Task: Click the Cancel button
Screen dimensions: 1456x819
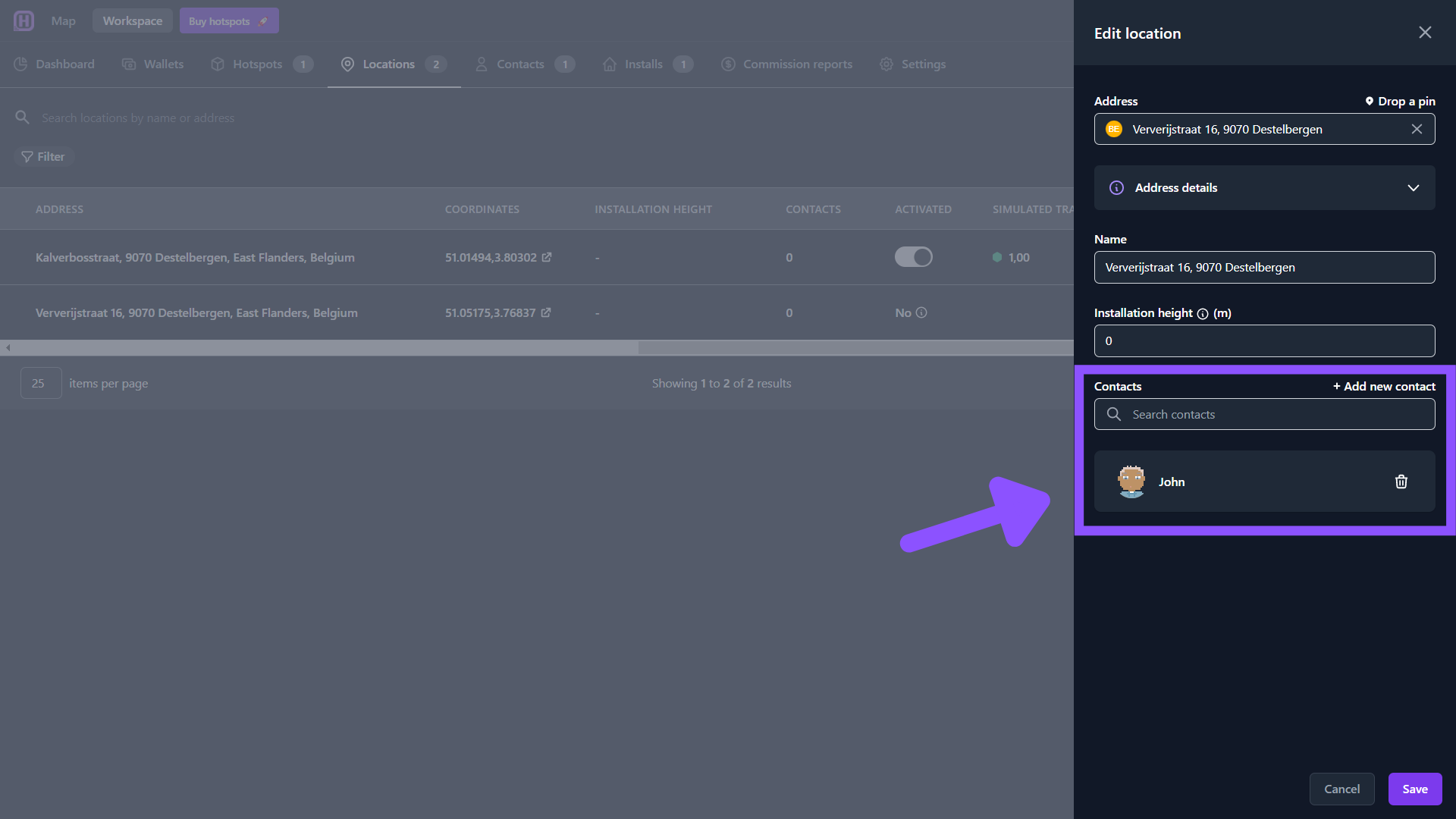Action: tap(1342, 789)
